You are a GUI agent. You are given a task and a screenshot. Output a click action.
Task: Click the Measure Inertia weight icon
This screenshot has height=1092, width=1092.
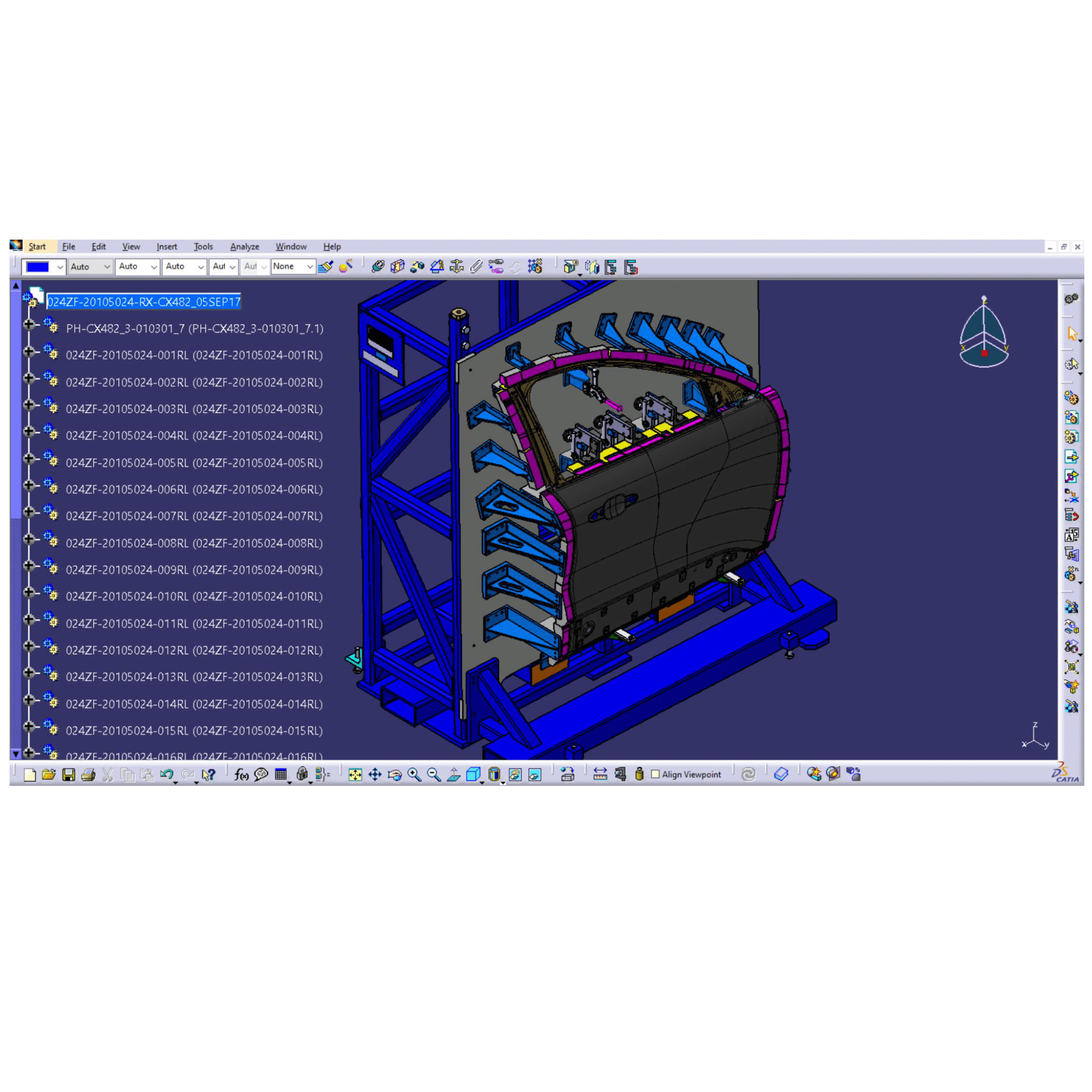[x=639, y=774]
